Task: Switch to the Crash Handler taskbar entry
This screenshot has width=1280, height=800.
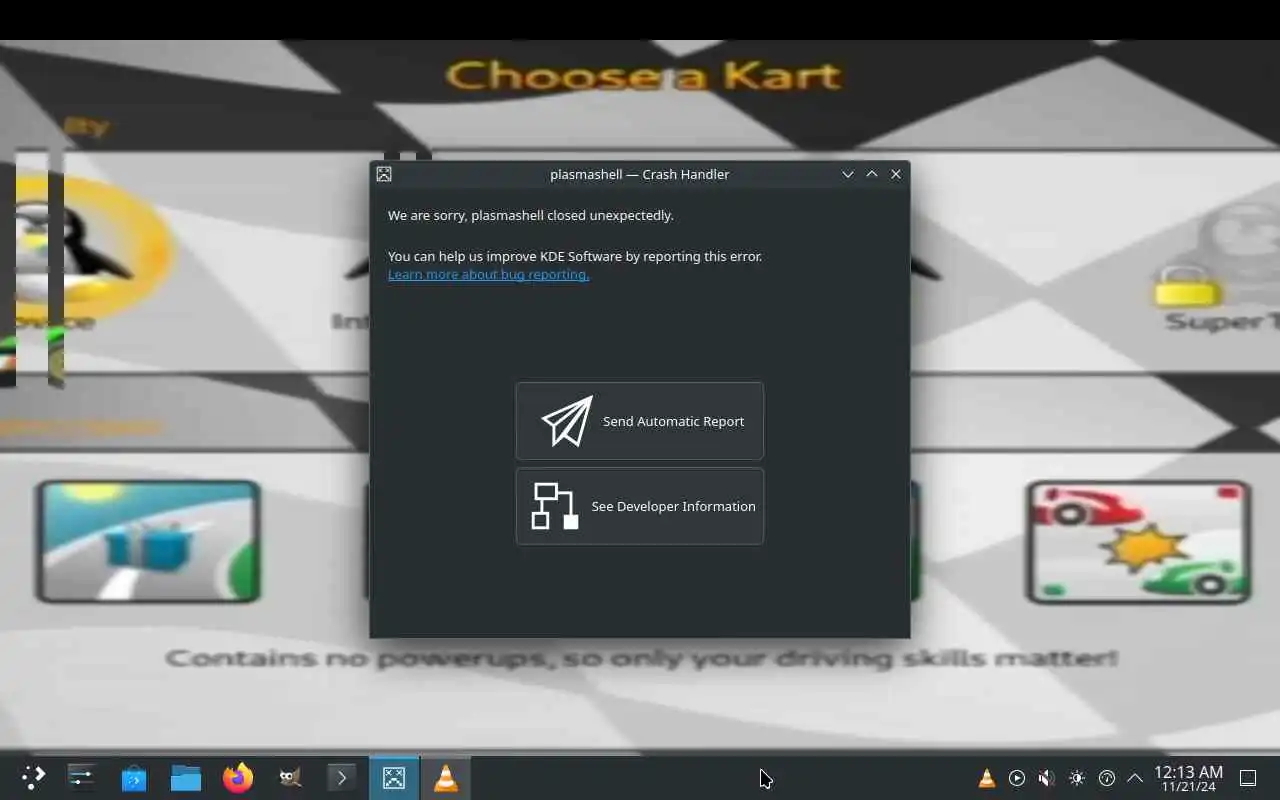Action: (x=394, y=778)
